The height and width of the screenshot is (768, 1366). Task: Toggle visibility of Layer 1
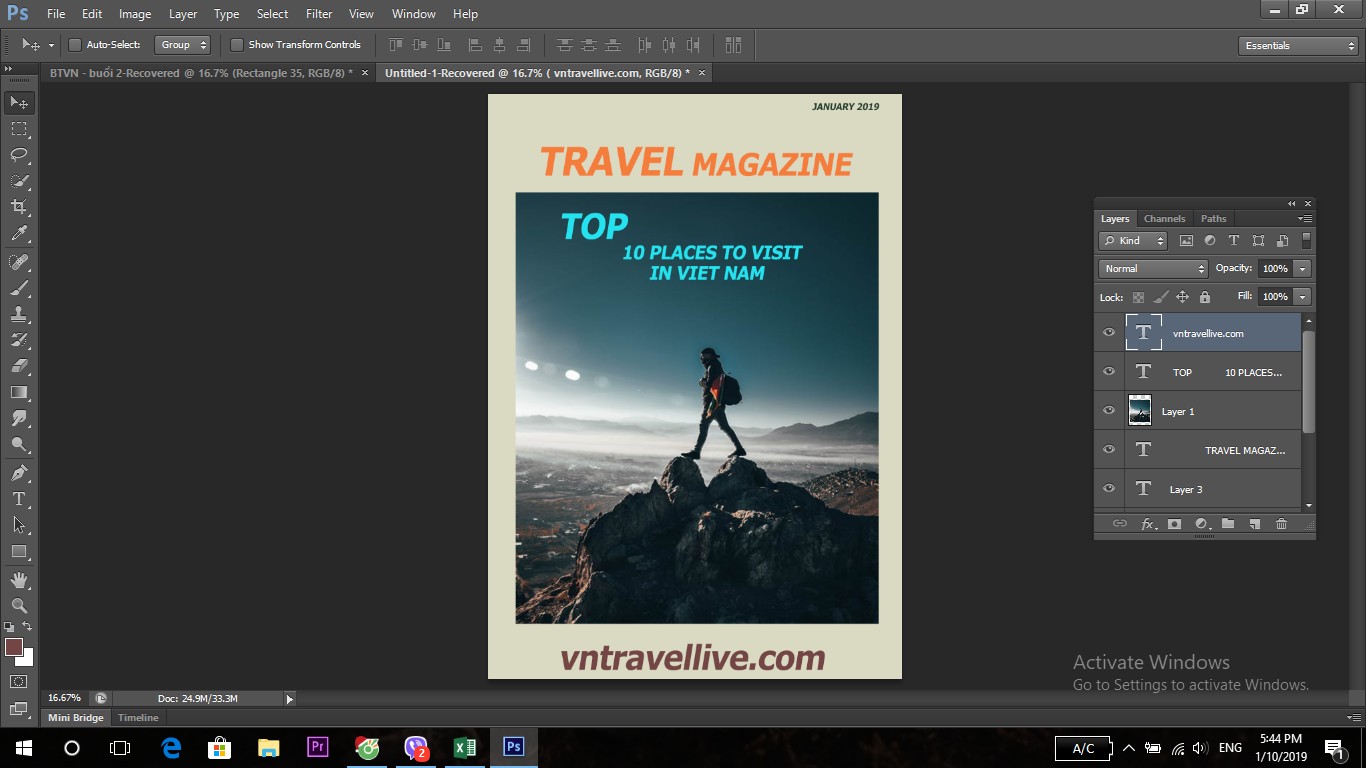coord(1108,410)
